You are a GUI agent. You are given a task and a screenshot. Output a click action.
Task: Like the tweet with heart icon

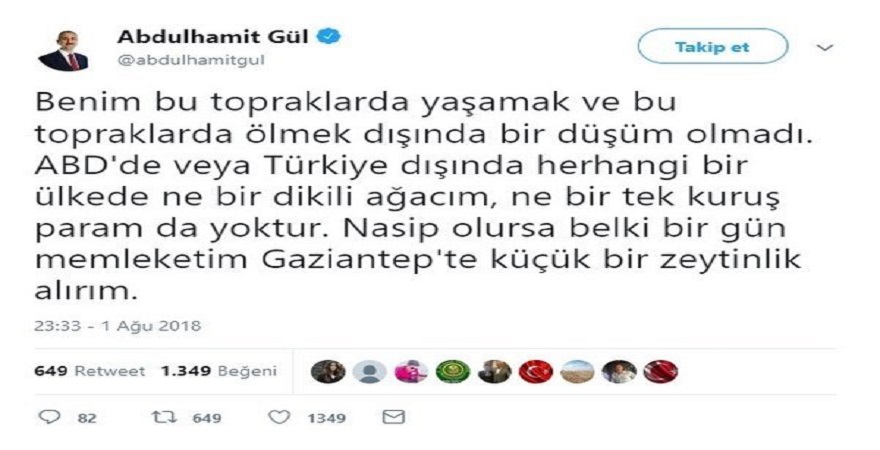(278, 417)
